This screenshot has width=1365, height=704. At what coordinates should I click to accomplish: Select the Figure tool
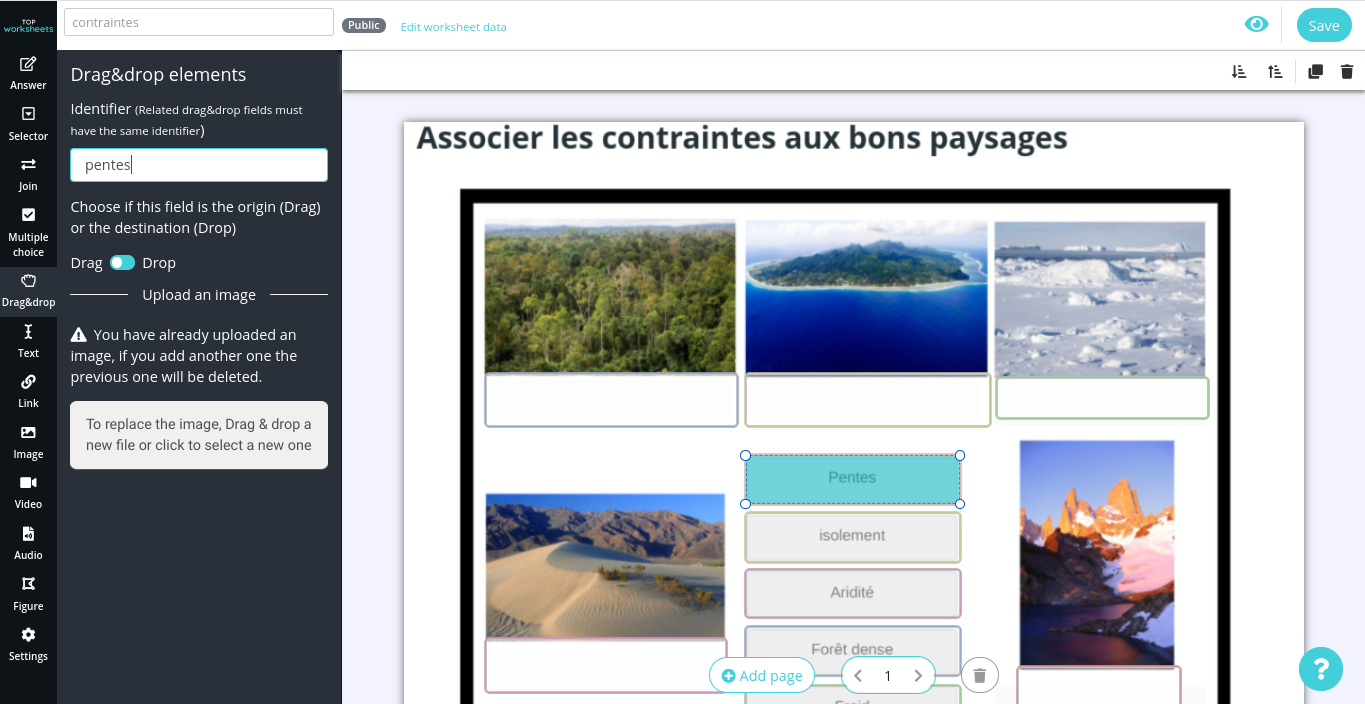28,594
